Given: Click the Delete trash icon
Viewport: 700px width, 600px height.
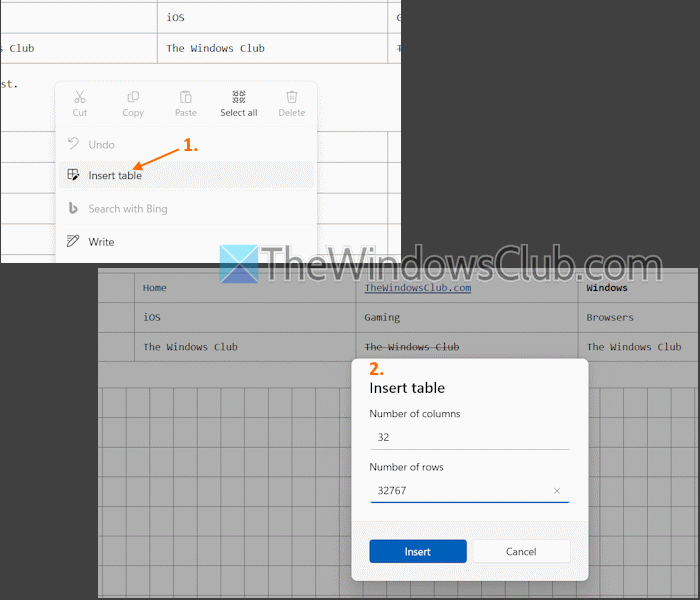Looking at the screenshot, I should coord(292,97).
